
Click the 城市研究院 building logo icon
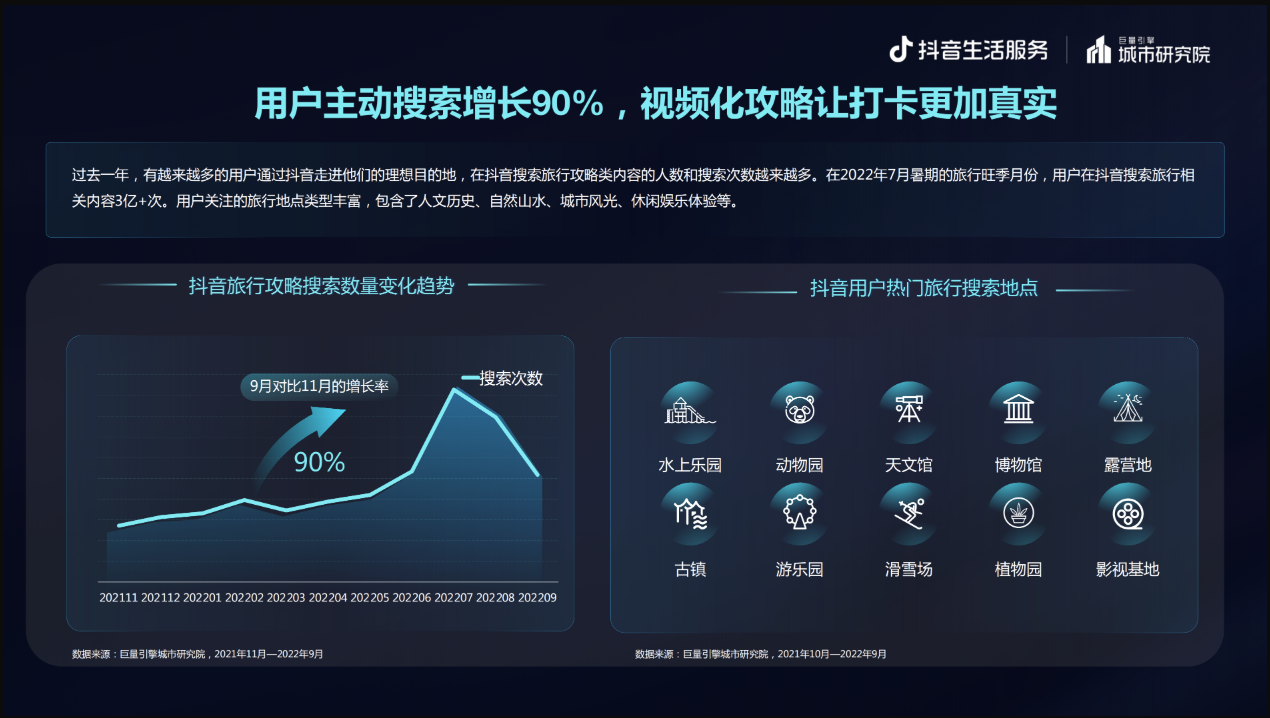pos(1098,50)
